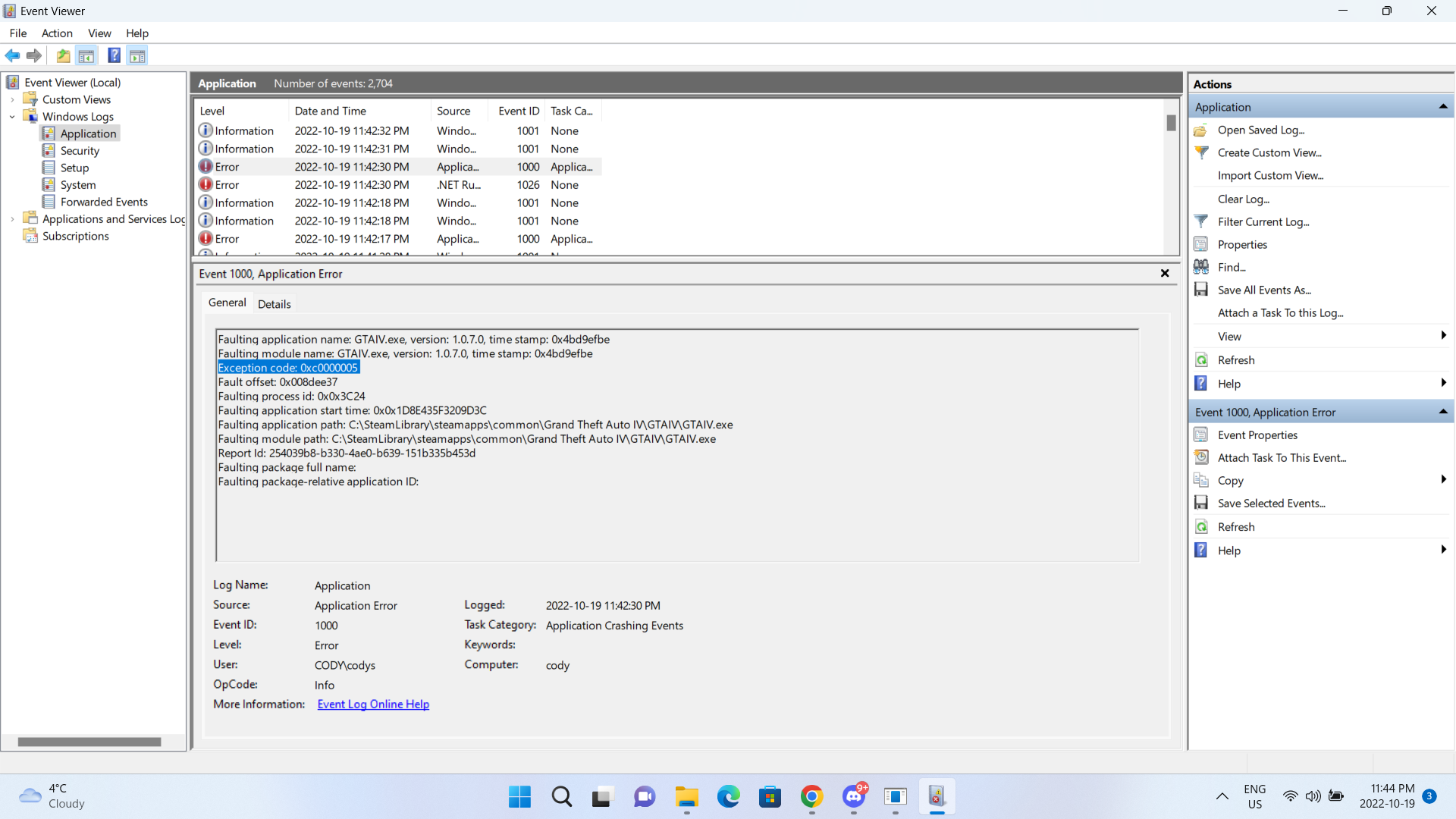Open Chrome from the taskbar
Screen dimensions: 1456x819
click(x=811, y=796)
